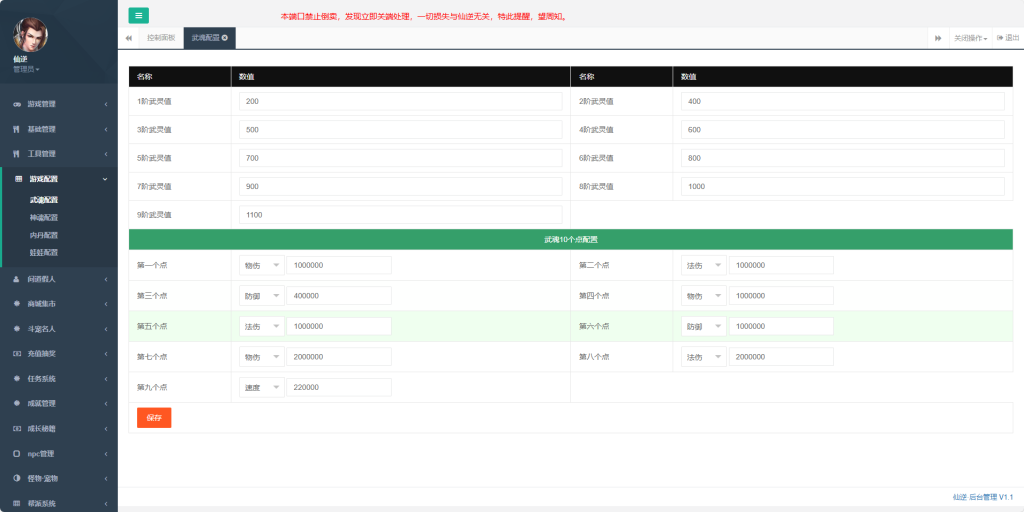The image size is (1024, 512).
Task: Collapse the 游戏配置 menu chevron
Action: click(105, 179)
